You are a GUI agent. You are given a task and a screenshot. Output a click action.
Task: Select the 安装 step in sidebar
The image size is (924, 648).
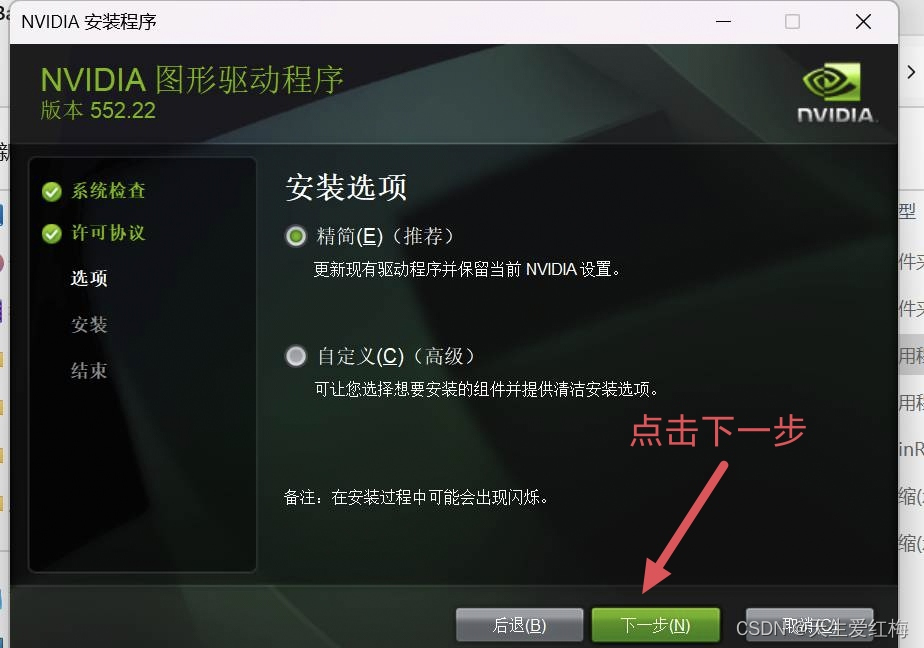coord(89,325)
